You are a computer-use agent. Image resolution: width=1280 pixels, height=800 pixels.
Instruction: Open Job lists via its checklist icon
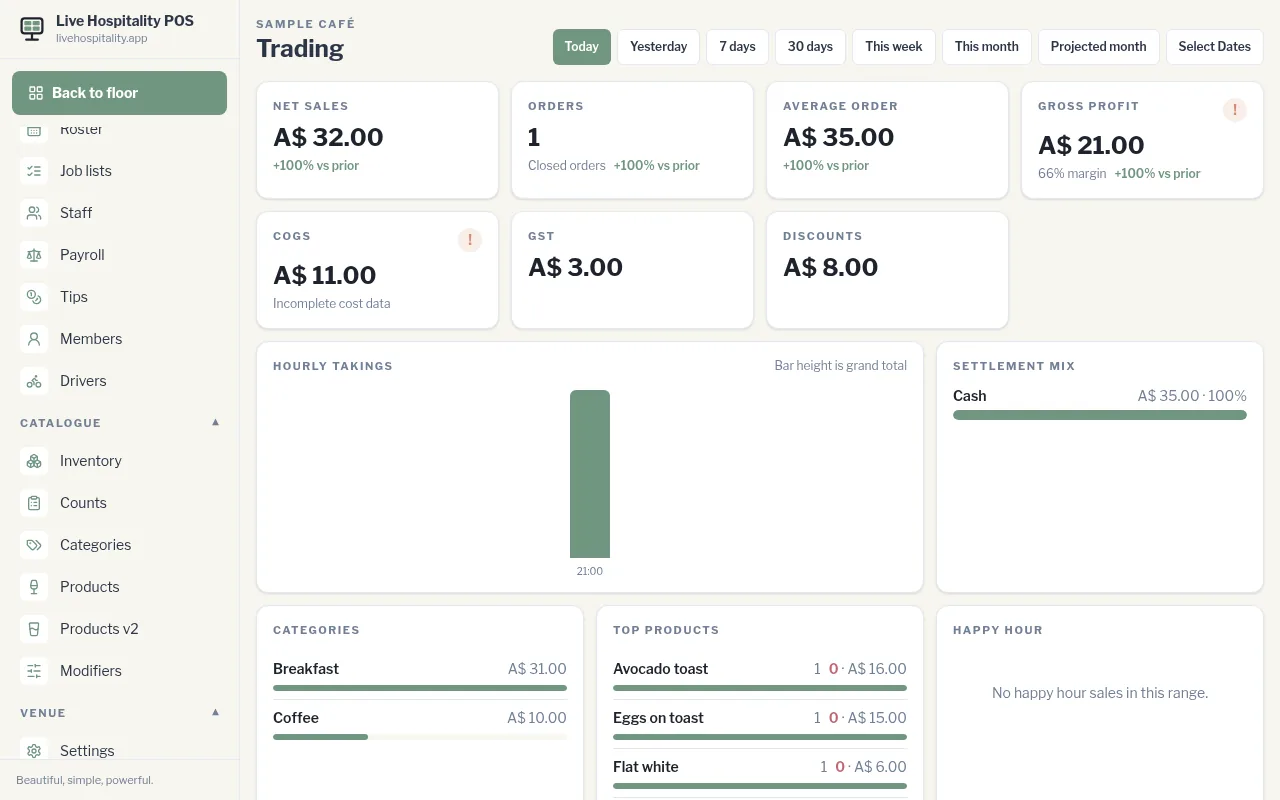tap(34, 171)
